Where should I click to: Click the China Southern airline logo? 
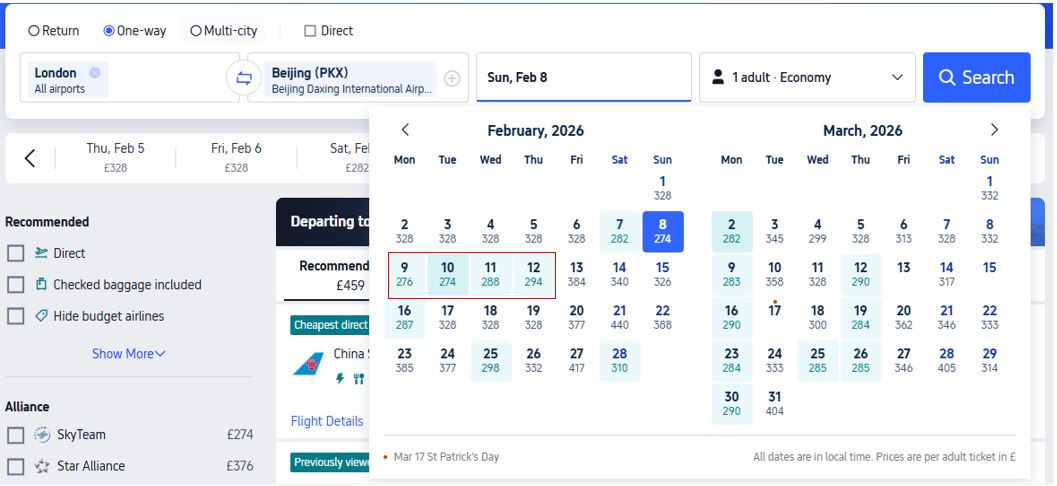(308, 363)
